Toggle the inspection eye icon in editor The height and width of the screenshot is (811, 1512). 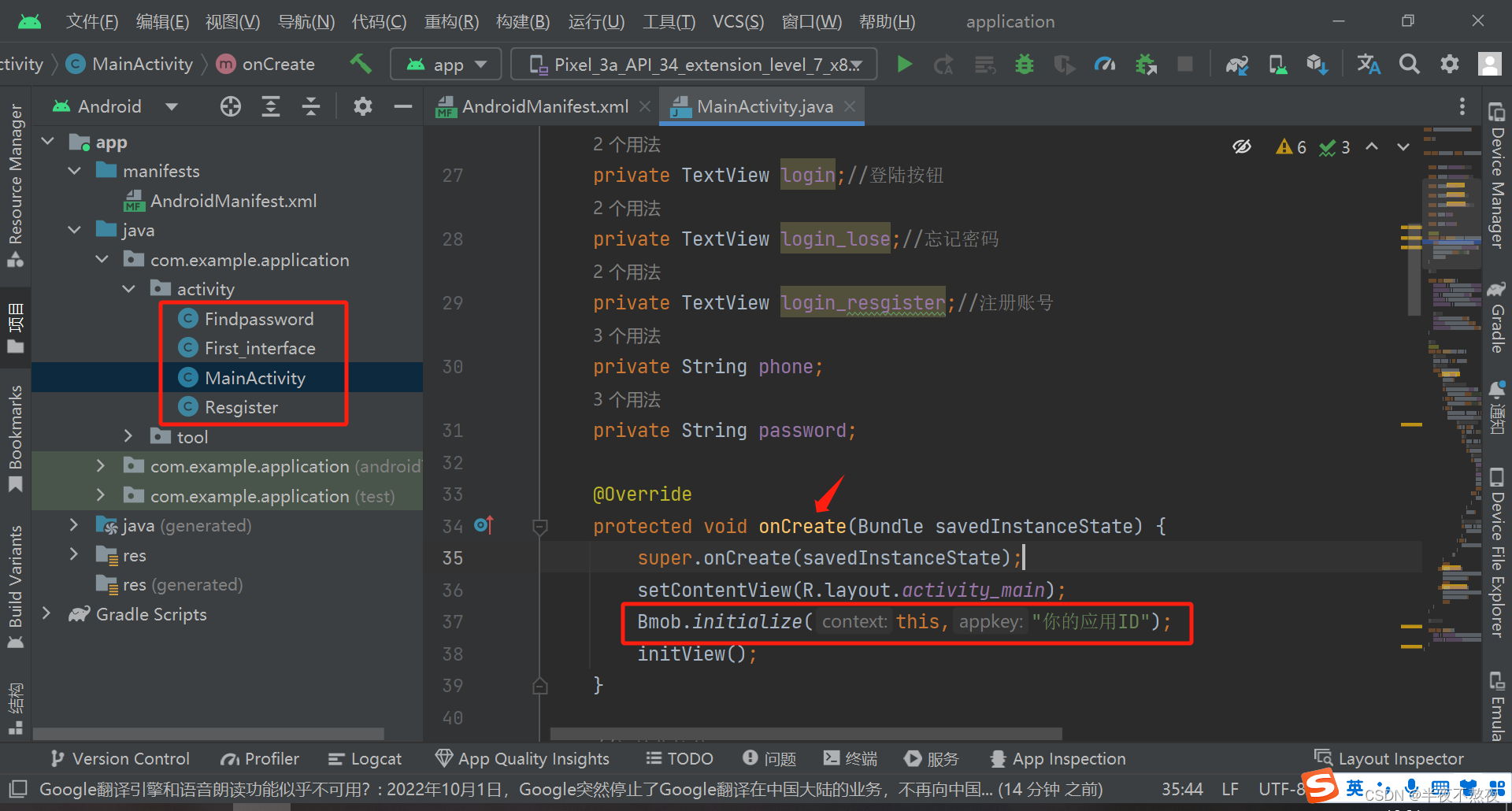(x=1243, y=146)
